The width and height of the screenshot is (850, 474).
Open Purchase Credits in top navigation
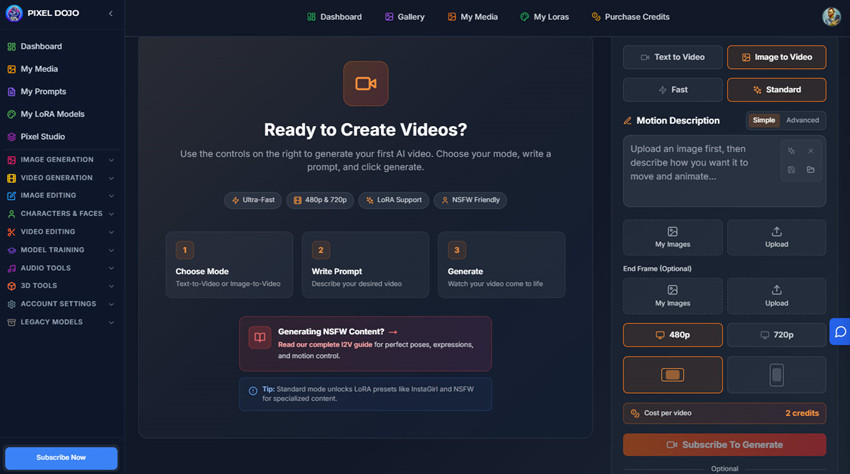pyautogui.click(x=630, y=17)
